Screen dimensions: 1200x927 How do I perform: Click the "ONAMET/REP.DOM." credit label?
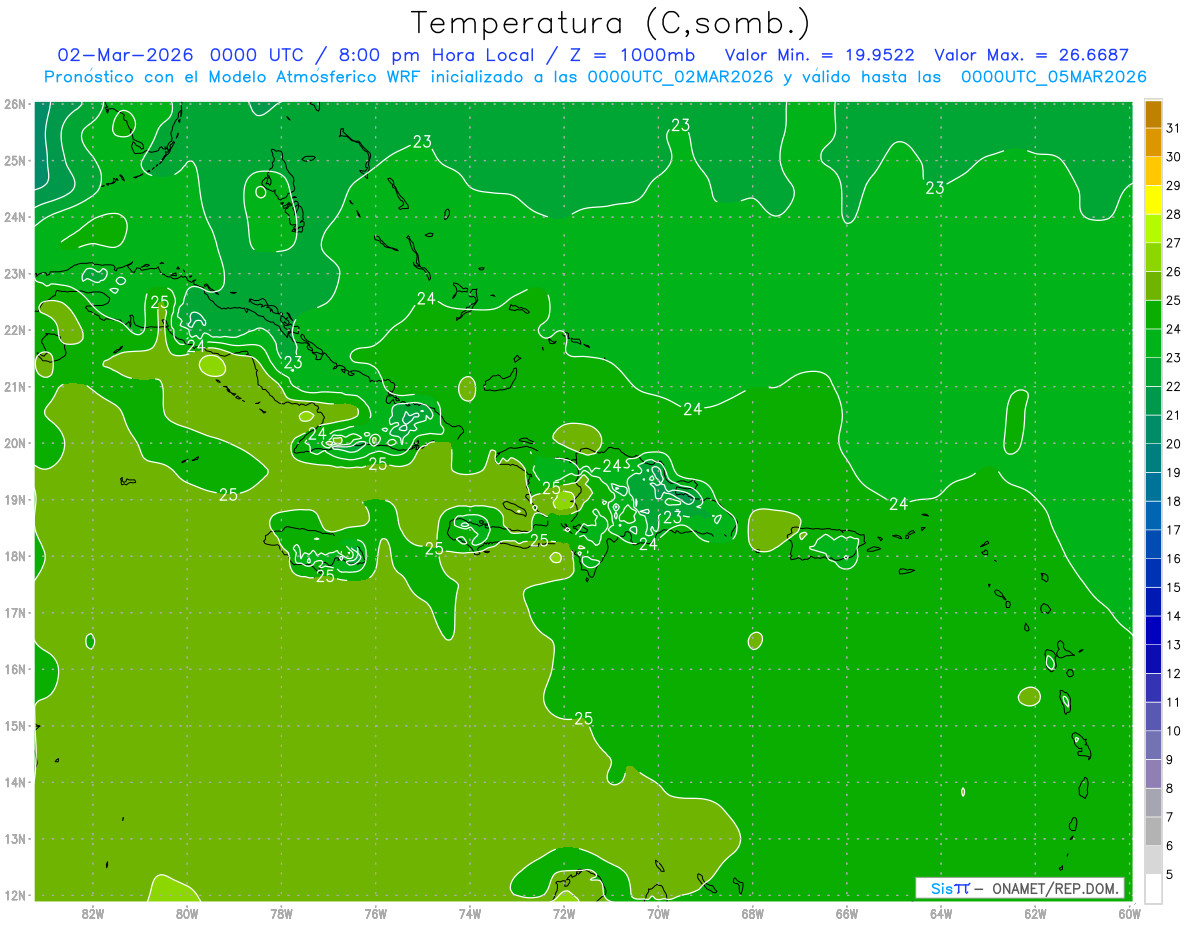pyautogui.click(x=1056, y=888)
